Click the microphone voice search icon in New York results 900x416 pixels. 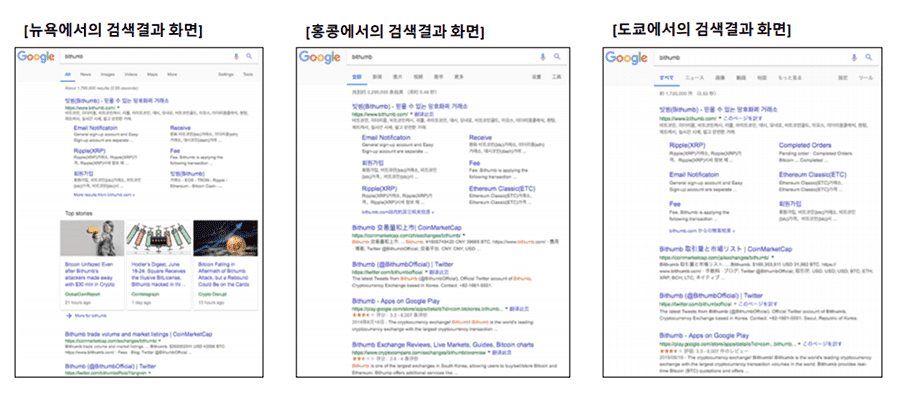pos(236,56)
